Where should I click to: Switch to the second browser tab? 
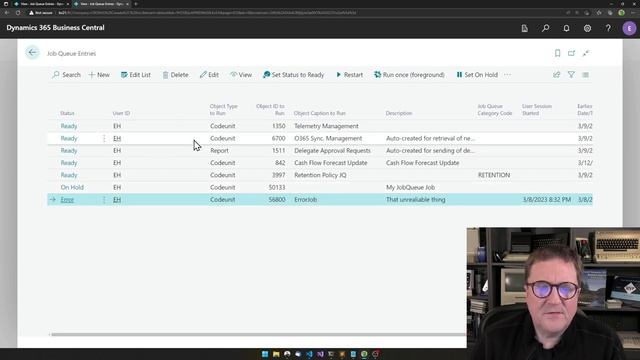pyautogui.click(x=101, y=4)
